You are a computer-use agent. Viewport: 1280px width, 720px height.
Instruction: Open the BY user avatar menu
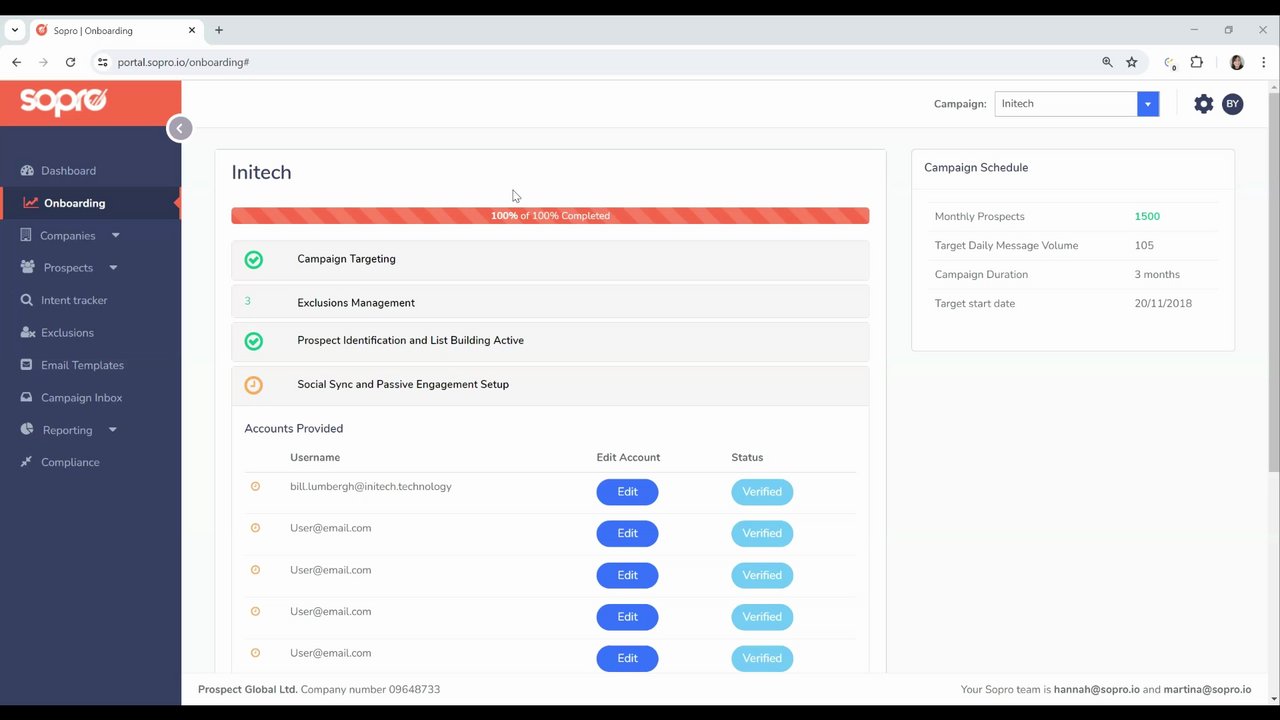(x=1233, y=104)
